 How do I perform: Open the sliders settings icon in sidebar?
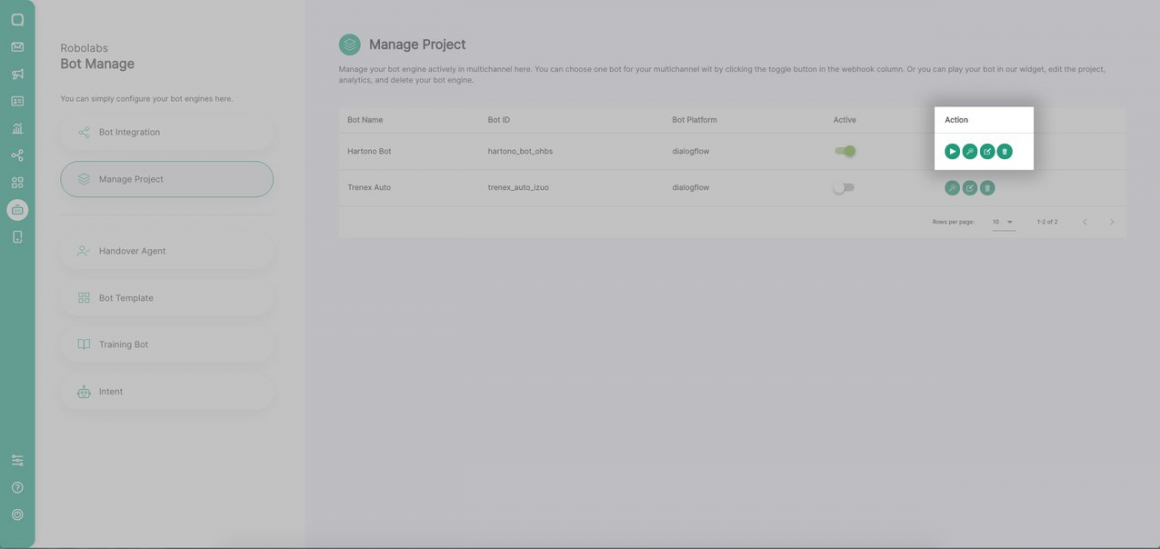coord(17,460)
